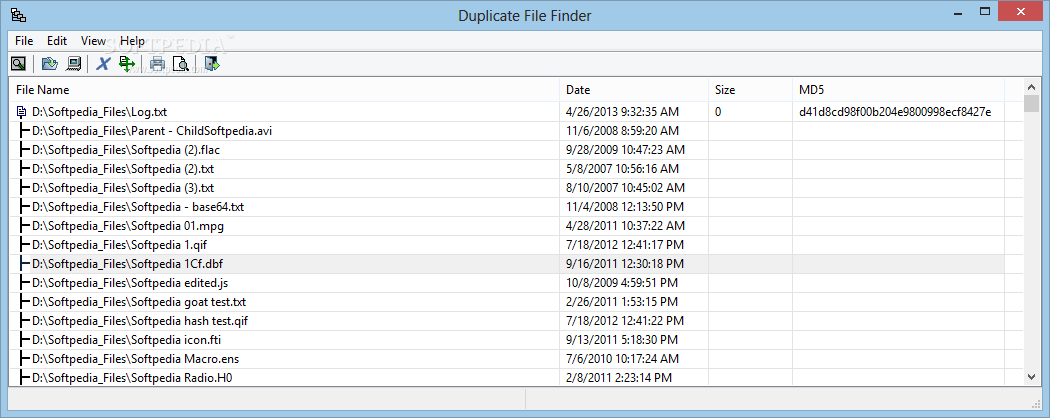
Task: Select the Softpedia goat test.txt row
Action: pos(516,302)
